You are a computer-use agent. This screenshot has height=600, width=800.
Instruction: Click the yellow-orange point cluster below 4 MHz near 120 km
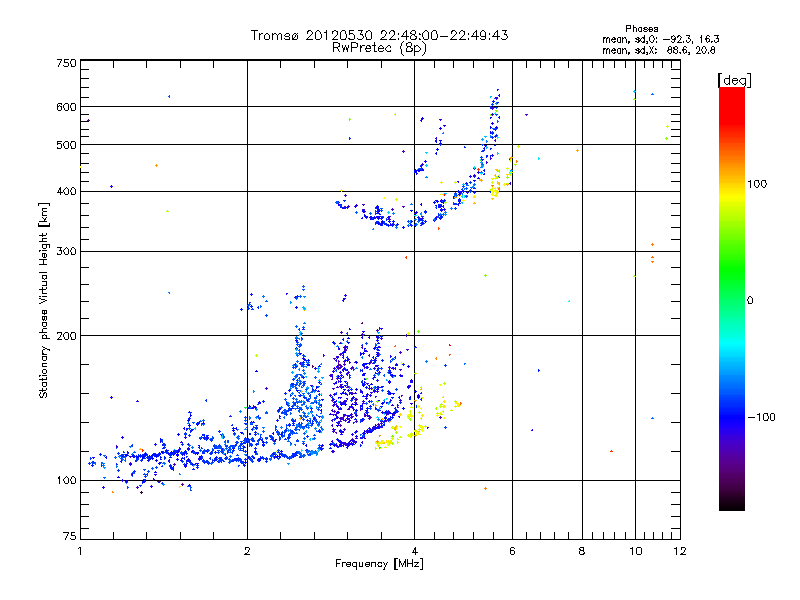tap(386, 439)
